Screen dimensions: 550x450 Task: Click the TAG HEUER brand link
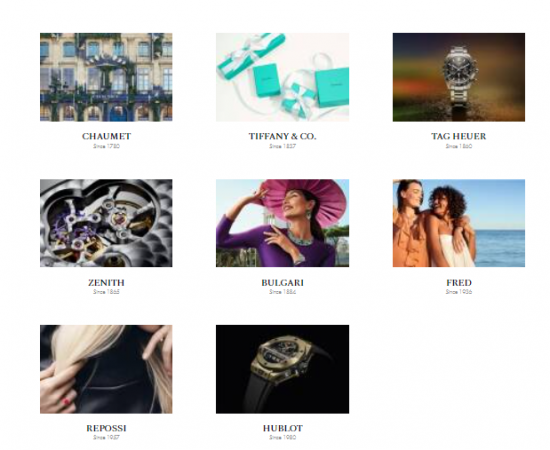(x=459, y=136)
